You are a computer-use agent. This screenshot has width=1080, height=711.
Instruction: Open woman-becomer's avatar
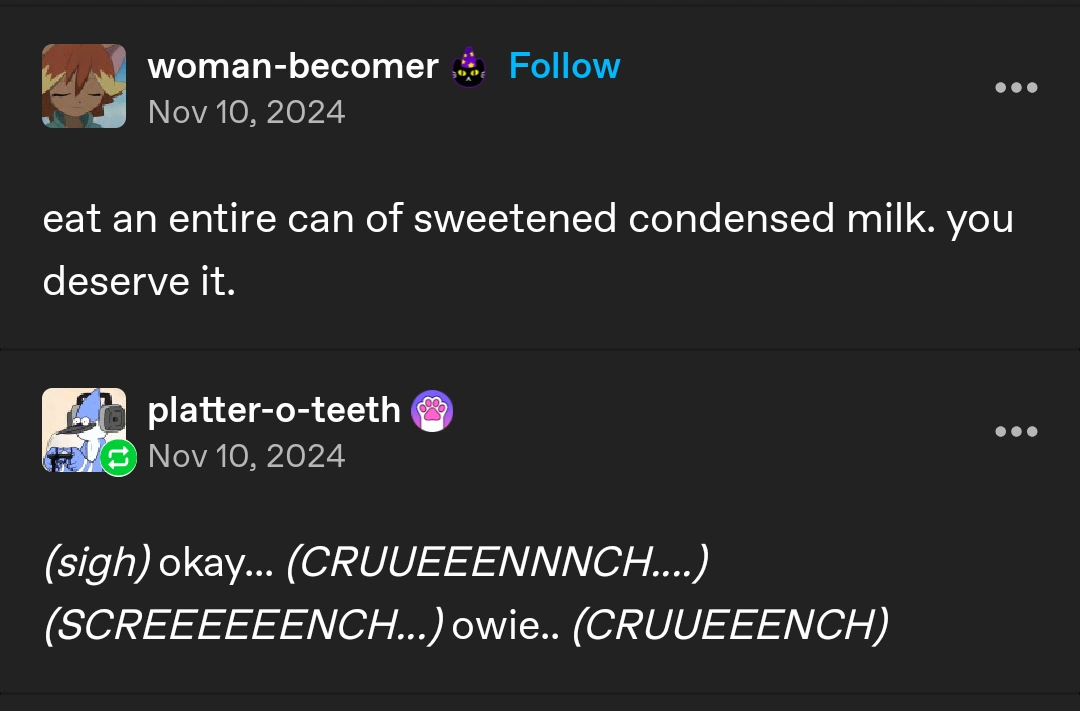tap(83, 86)
